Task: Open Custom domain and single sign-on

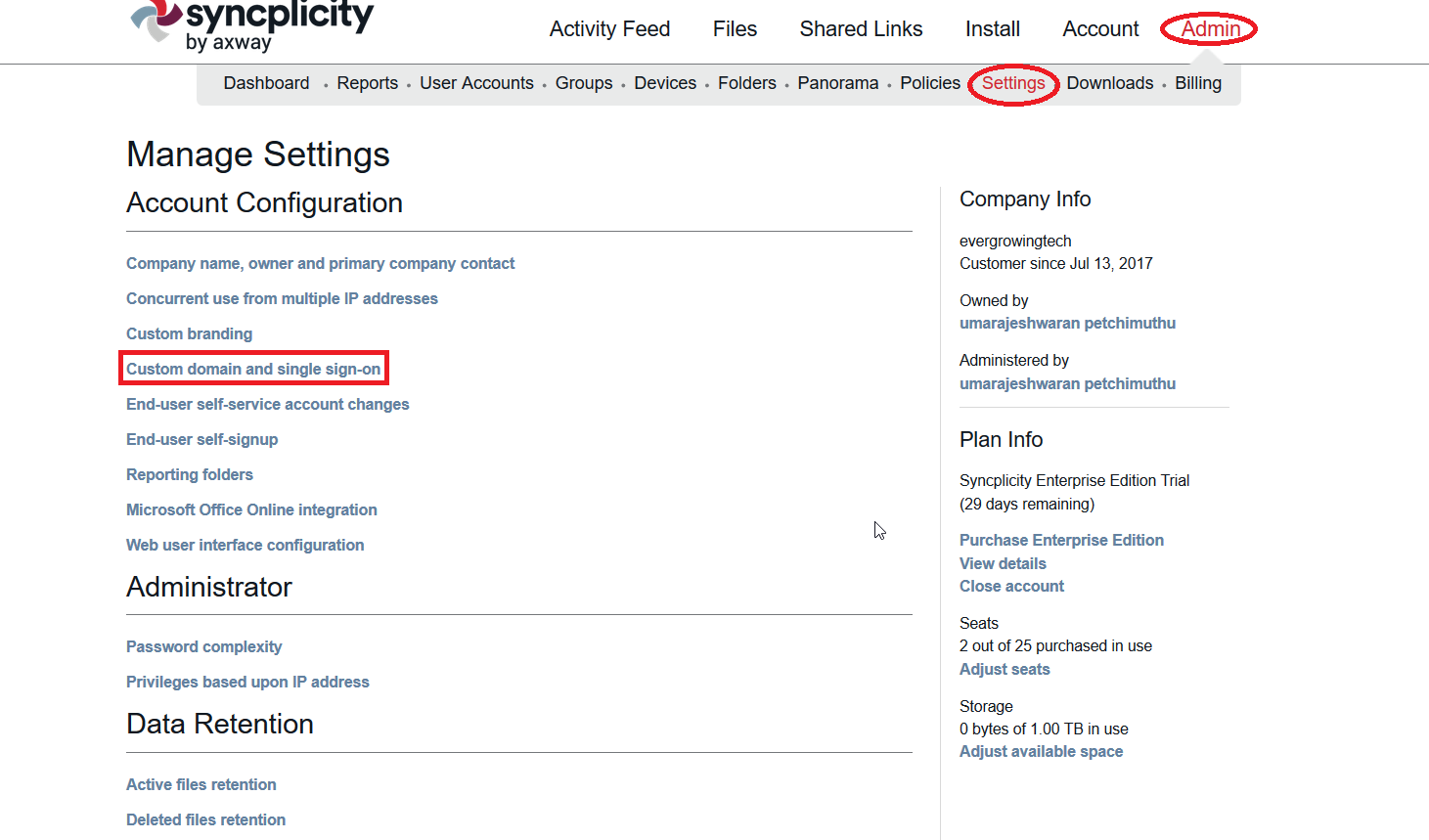Action: 253,369
